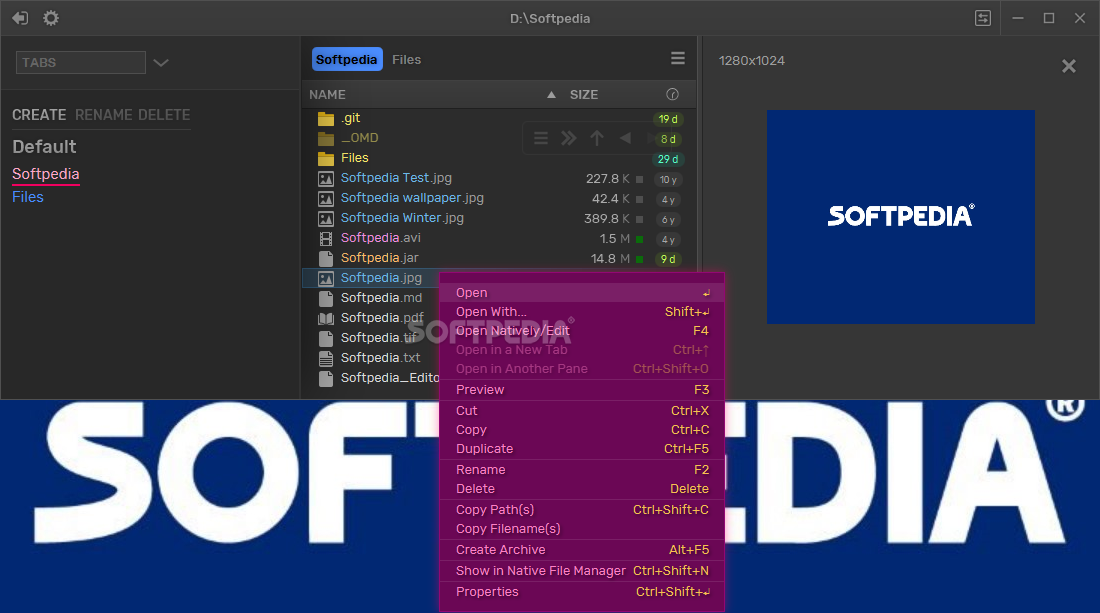Choose Copy Filename(s) from context menu
The height and width of the screenshot is (613, 1100).
click(582, 528)
